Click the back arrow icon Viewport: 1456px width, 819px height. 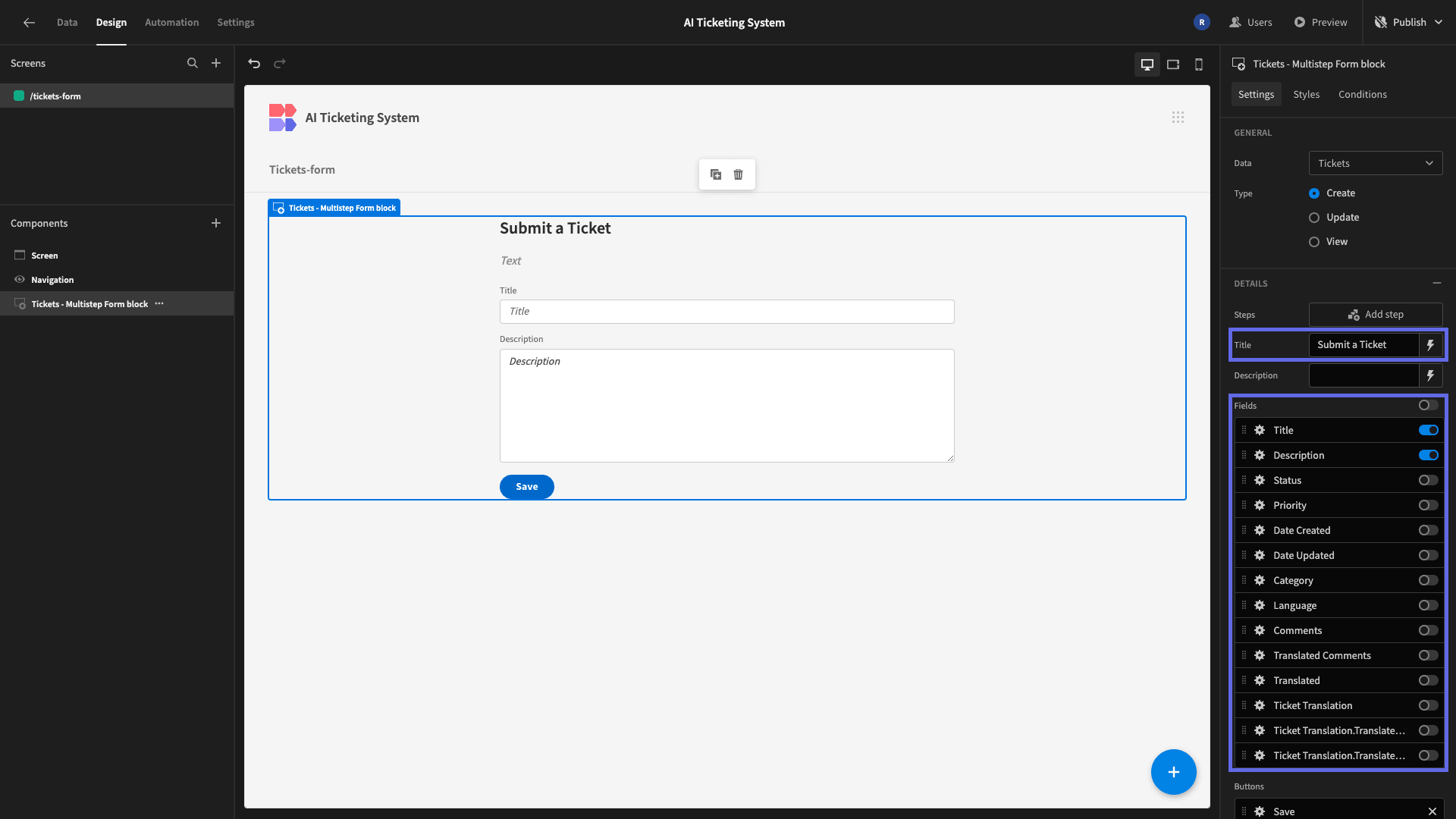pyautogui.click(x=29, y=23)
